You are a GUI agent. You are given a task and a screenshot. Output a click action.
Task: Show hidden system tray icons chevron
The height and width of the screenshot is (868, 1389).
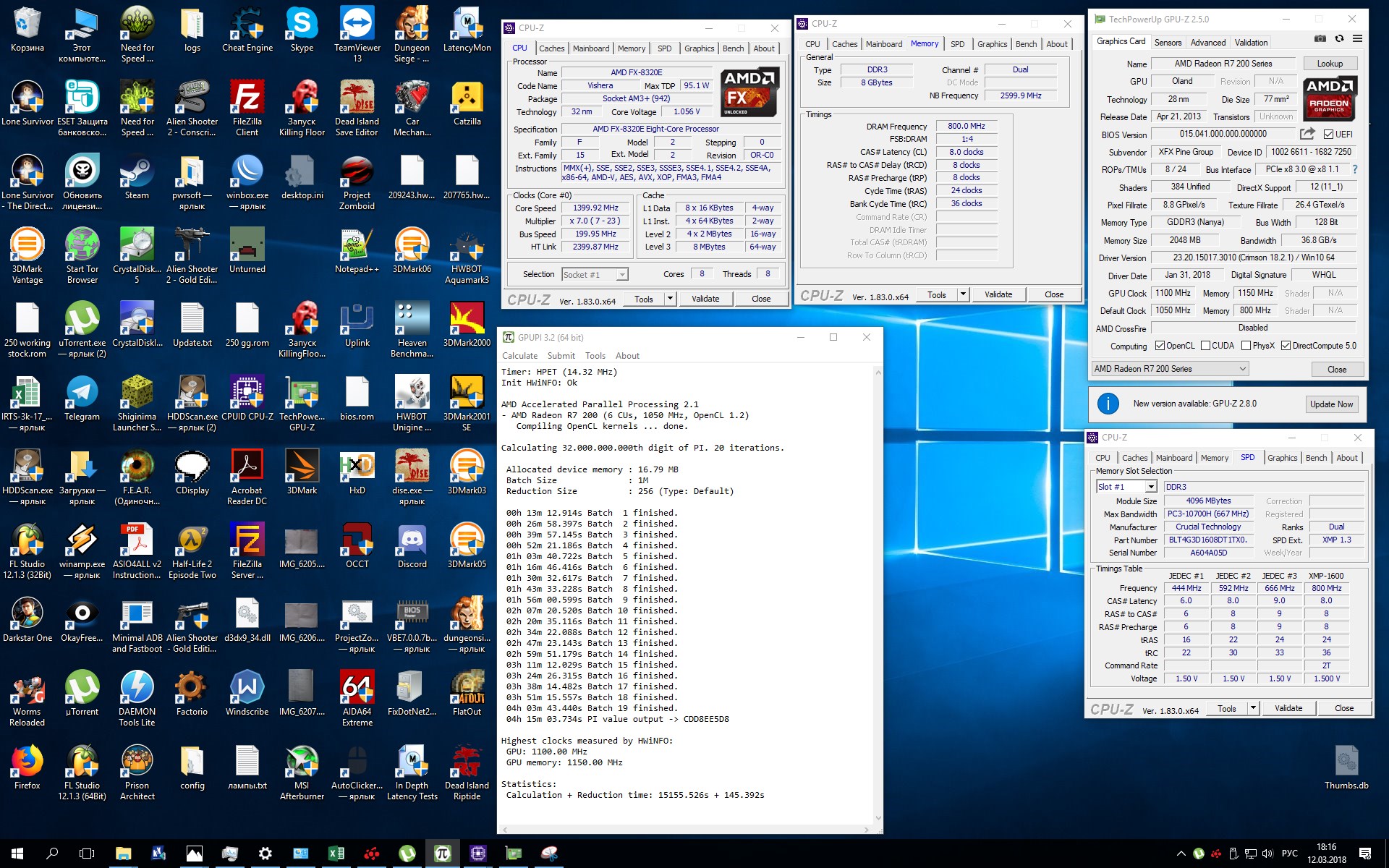[1181, 854]
